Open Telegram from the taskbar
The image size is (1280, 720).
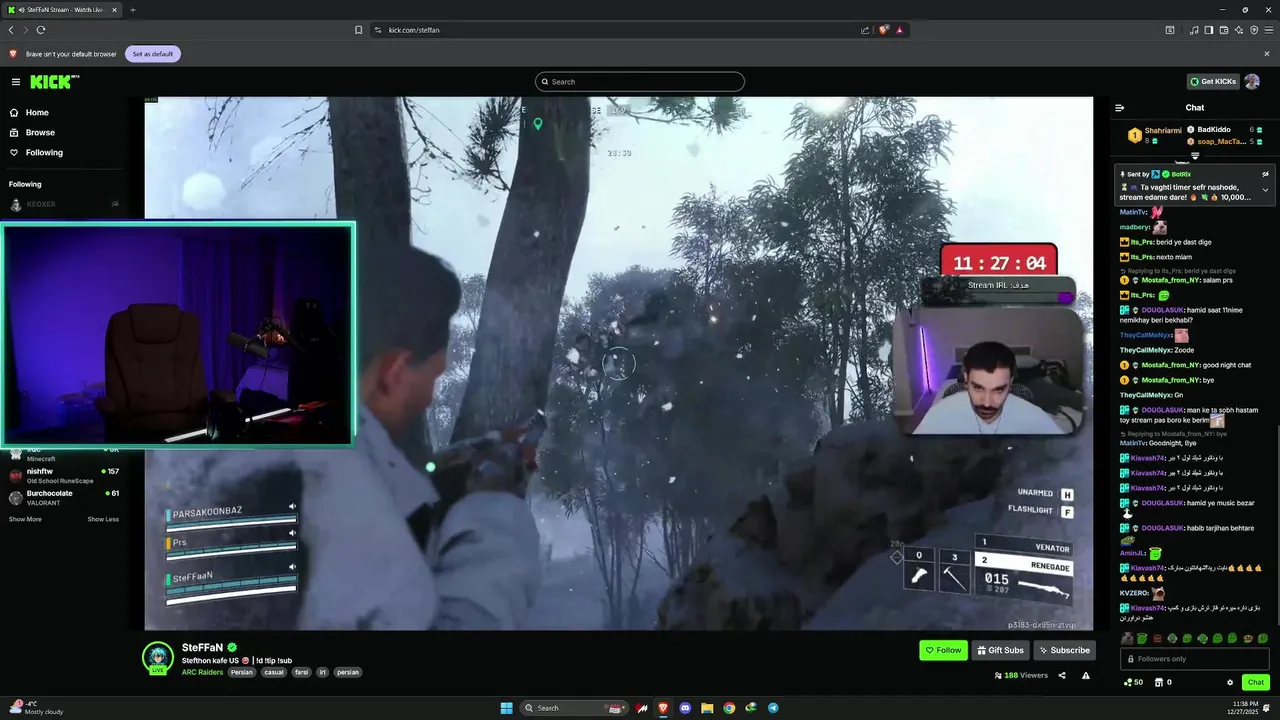773,708
